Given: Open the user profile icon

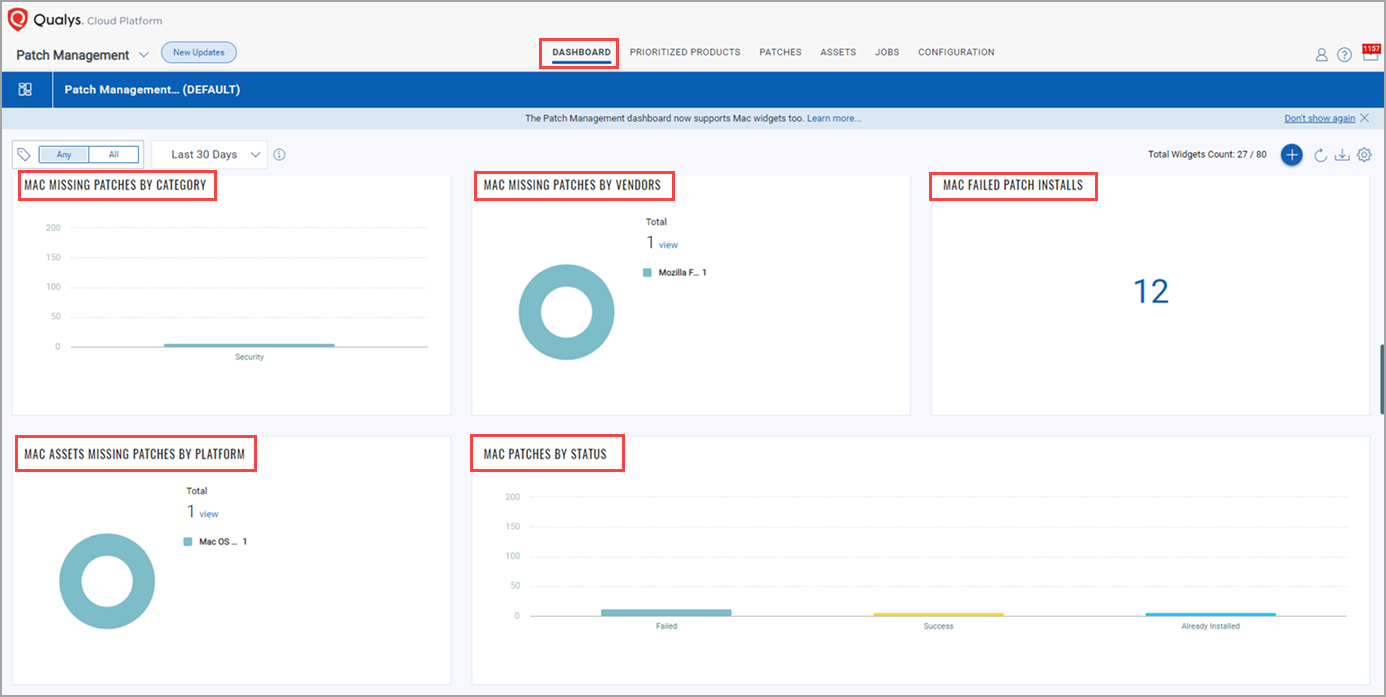Looking at the screenshot, I should pos(1321,55).
